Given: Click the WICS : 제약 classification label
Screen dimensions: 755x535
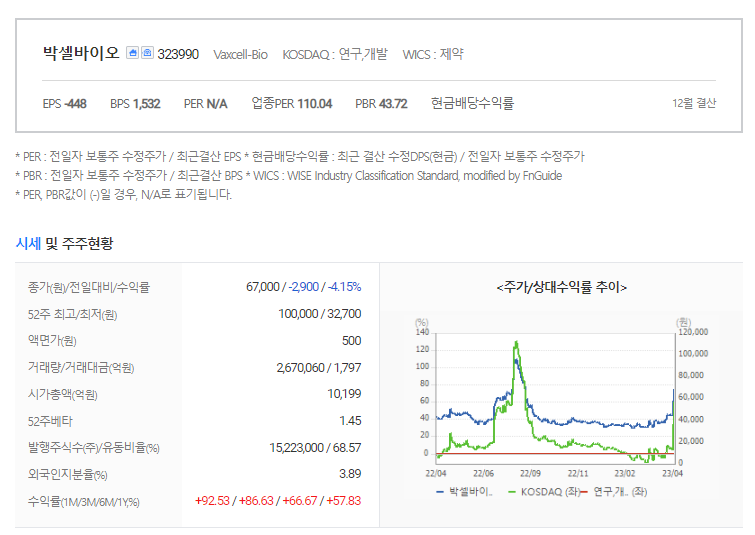Looking at the screenshot, I should pyautogui.click(x=433, y=54).
